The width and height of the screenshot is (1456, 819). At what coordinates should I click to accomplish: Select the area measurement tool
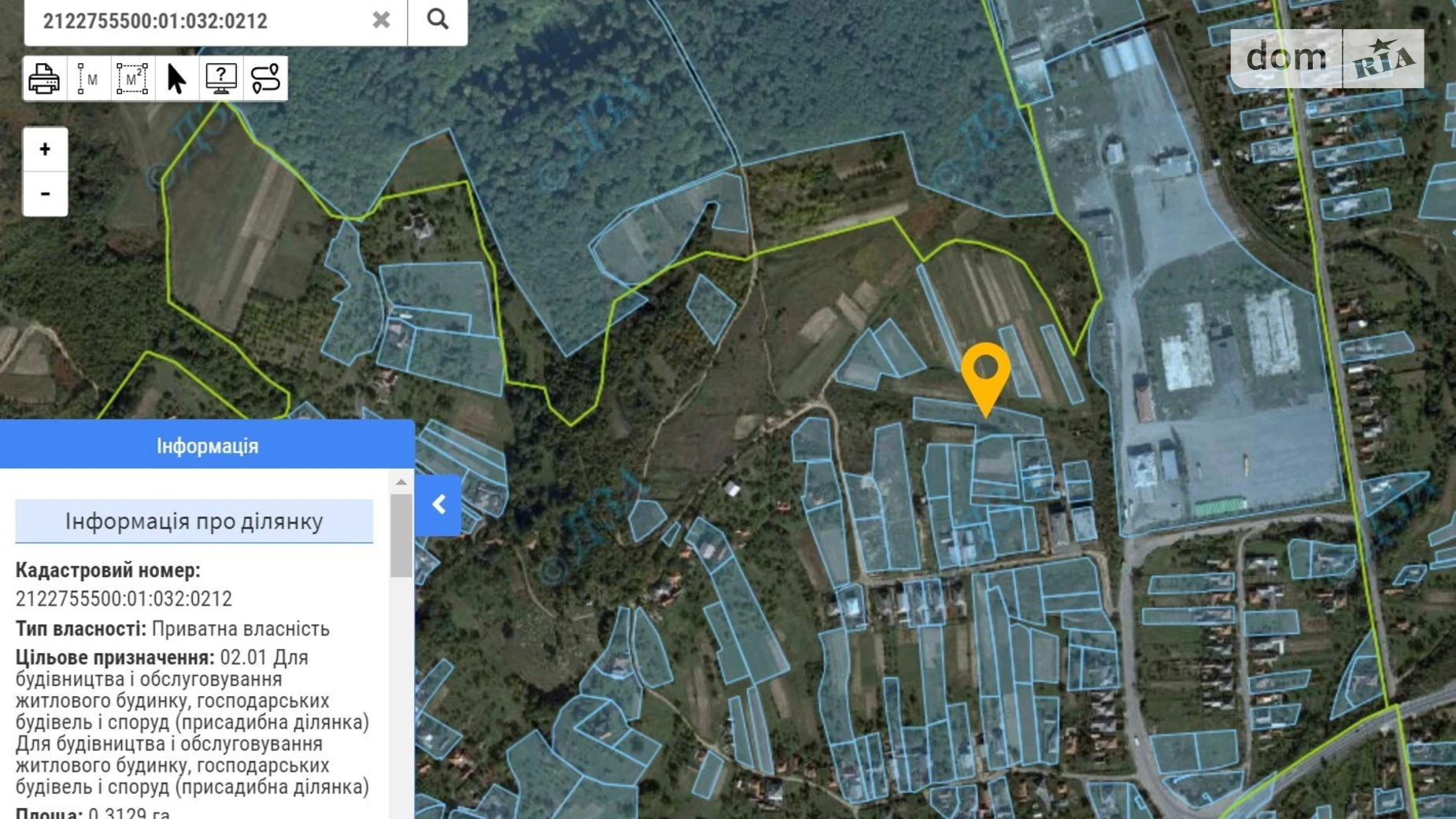[x=132, y=79]
